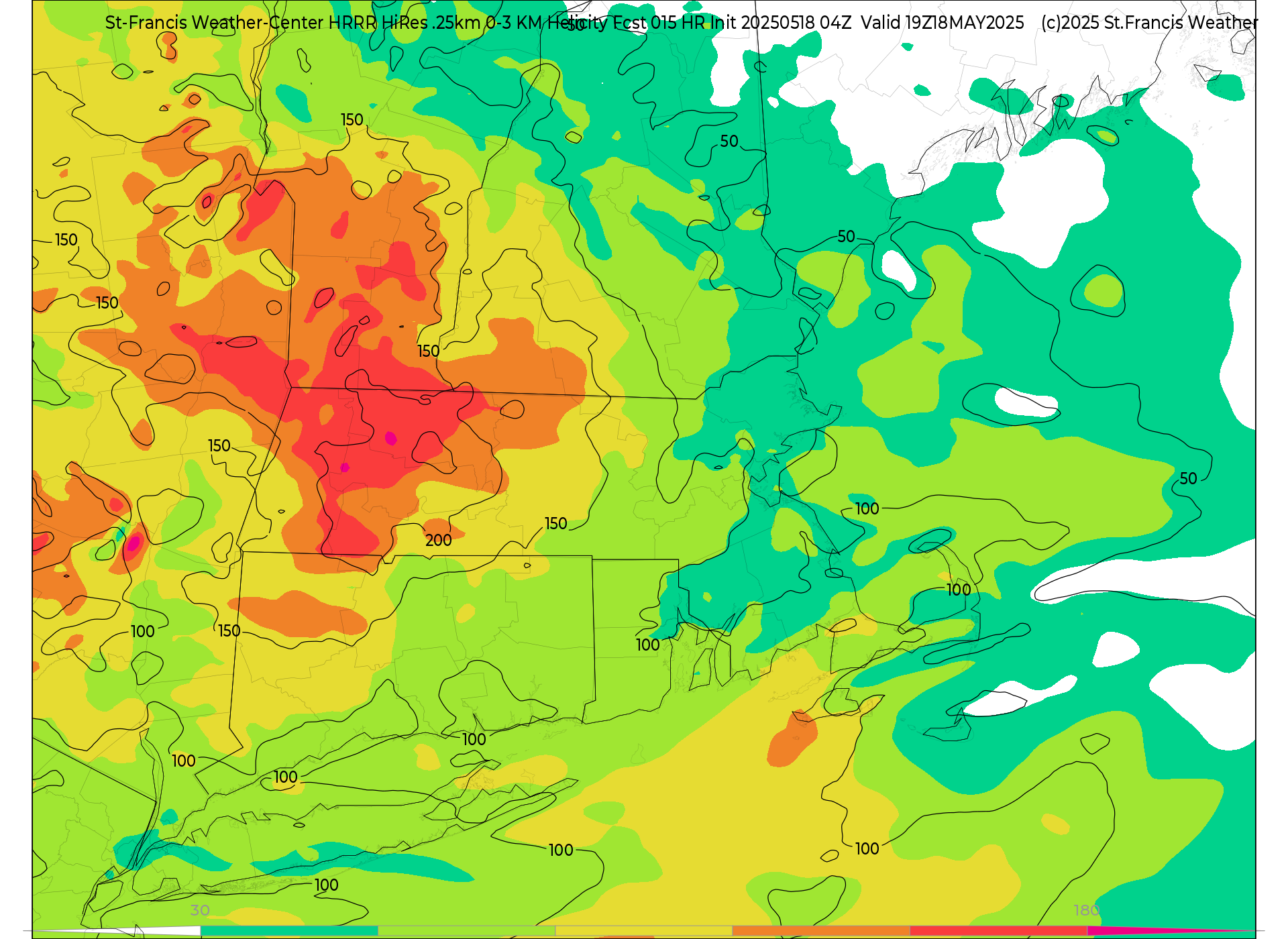
Task: Click the '180' color bar scale label
Action: coord(1087,910)
